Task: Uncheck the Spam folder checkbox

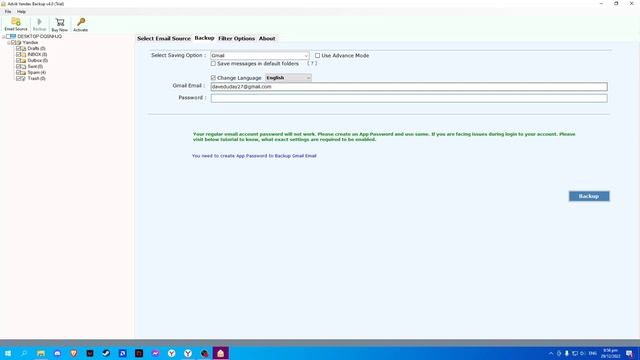Action: point(18,72)
